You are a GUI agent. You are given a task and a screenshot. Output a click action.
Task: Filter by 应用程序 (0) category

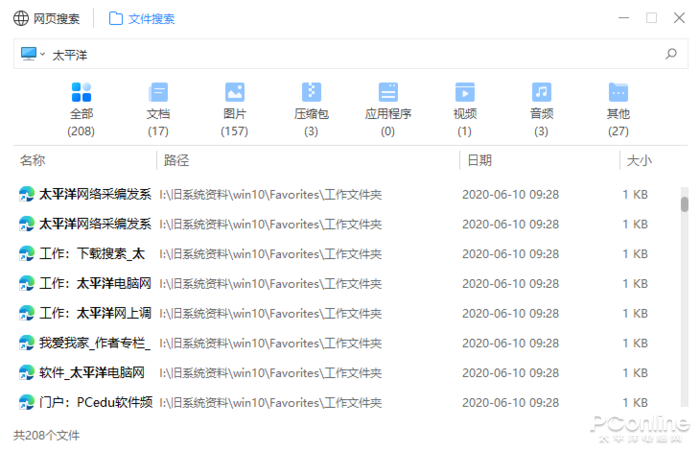(x=388, y=109)
